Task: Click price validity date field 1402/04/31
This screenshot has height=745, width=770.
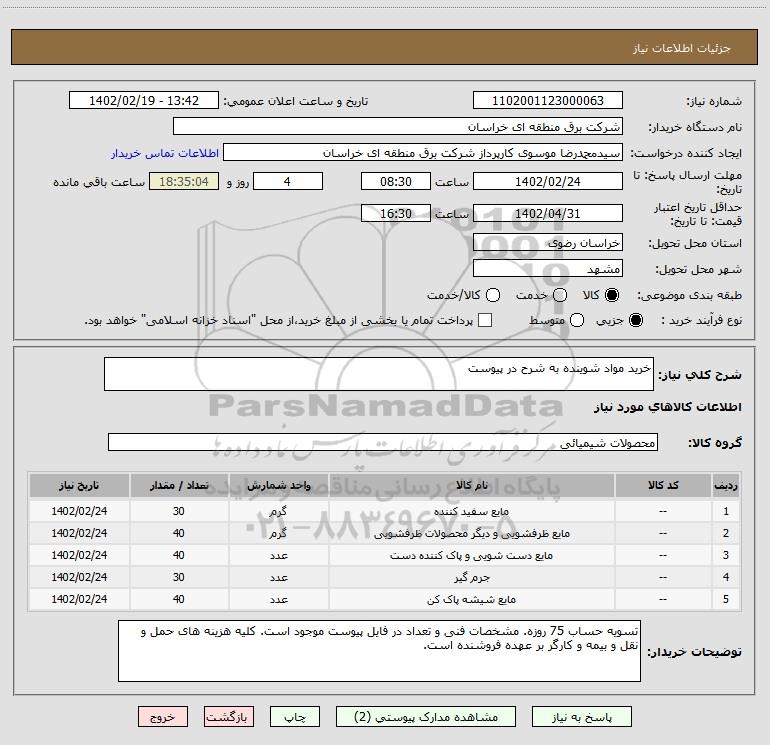Action: 548,214
